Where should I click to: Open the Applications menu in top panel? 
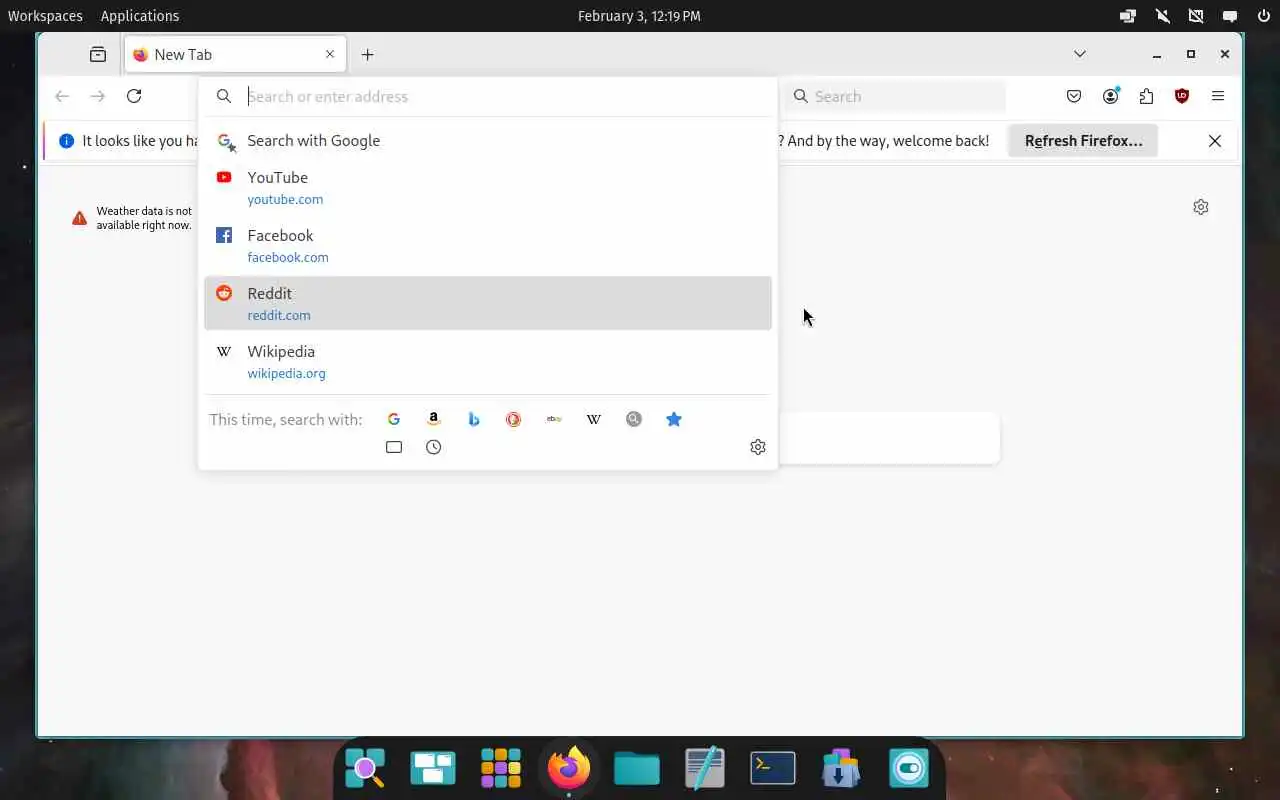(140, 16)
